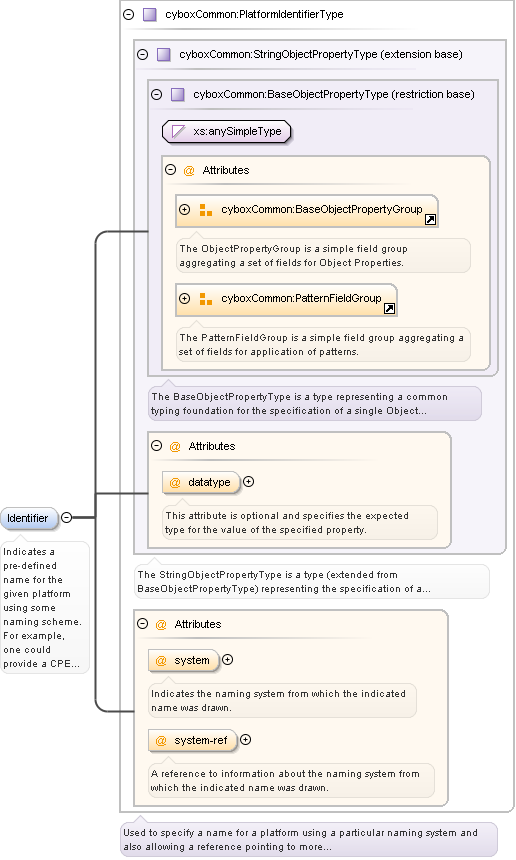Screen dimensions: 516x860
Task: Select the Identifier element
Action: (x=29, y=518)
